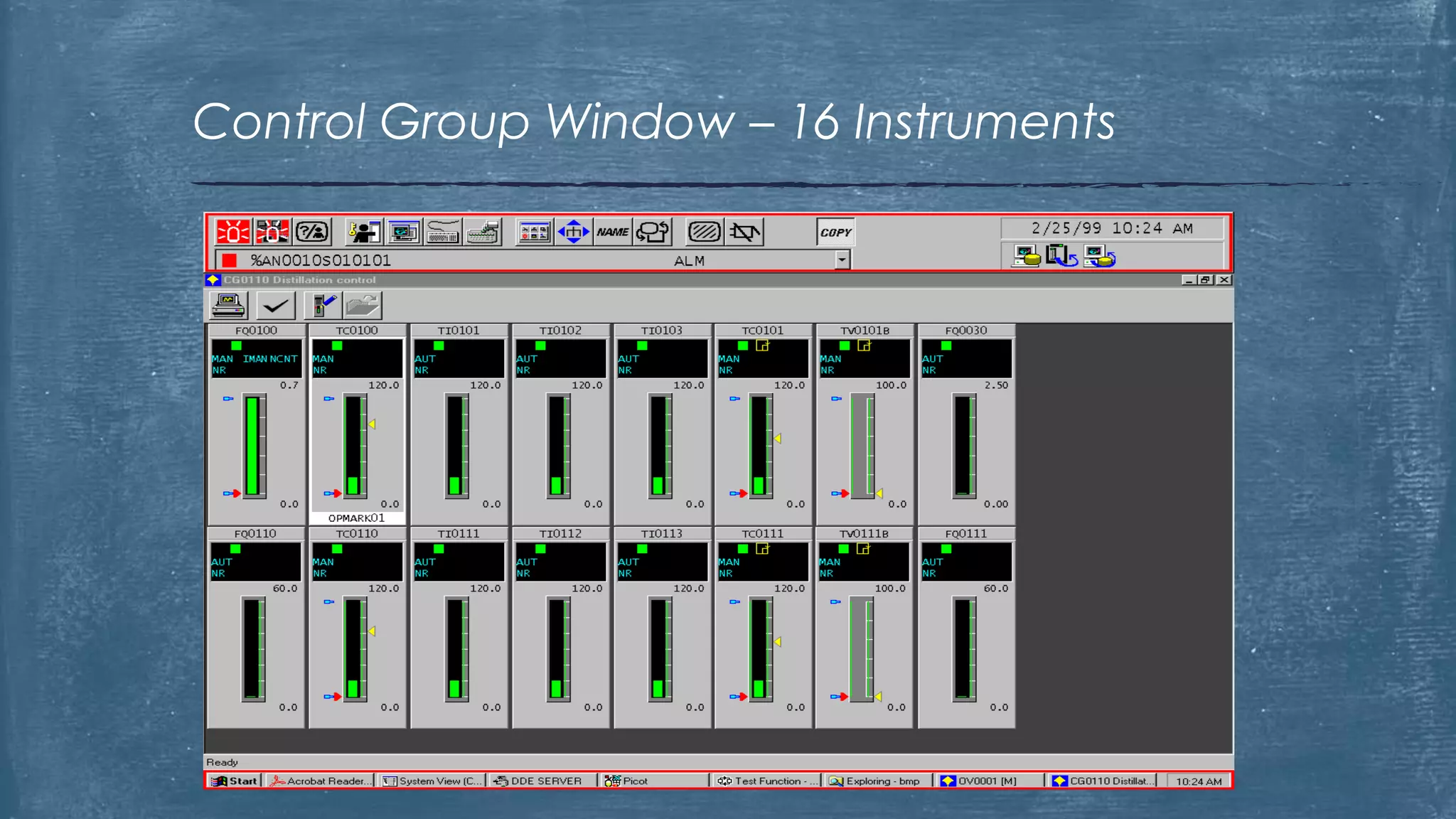1456x819 pixels.
Task: Click the operation keyboard icon
Action: click(x=443, y=232)
